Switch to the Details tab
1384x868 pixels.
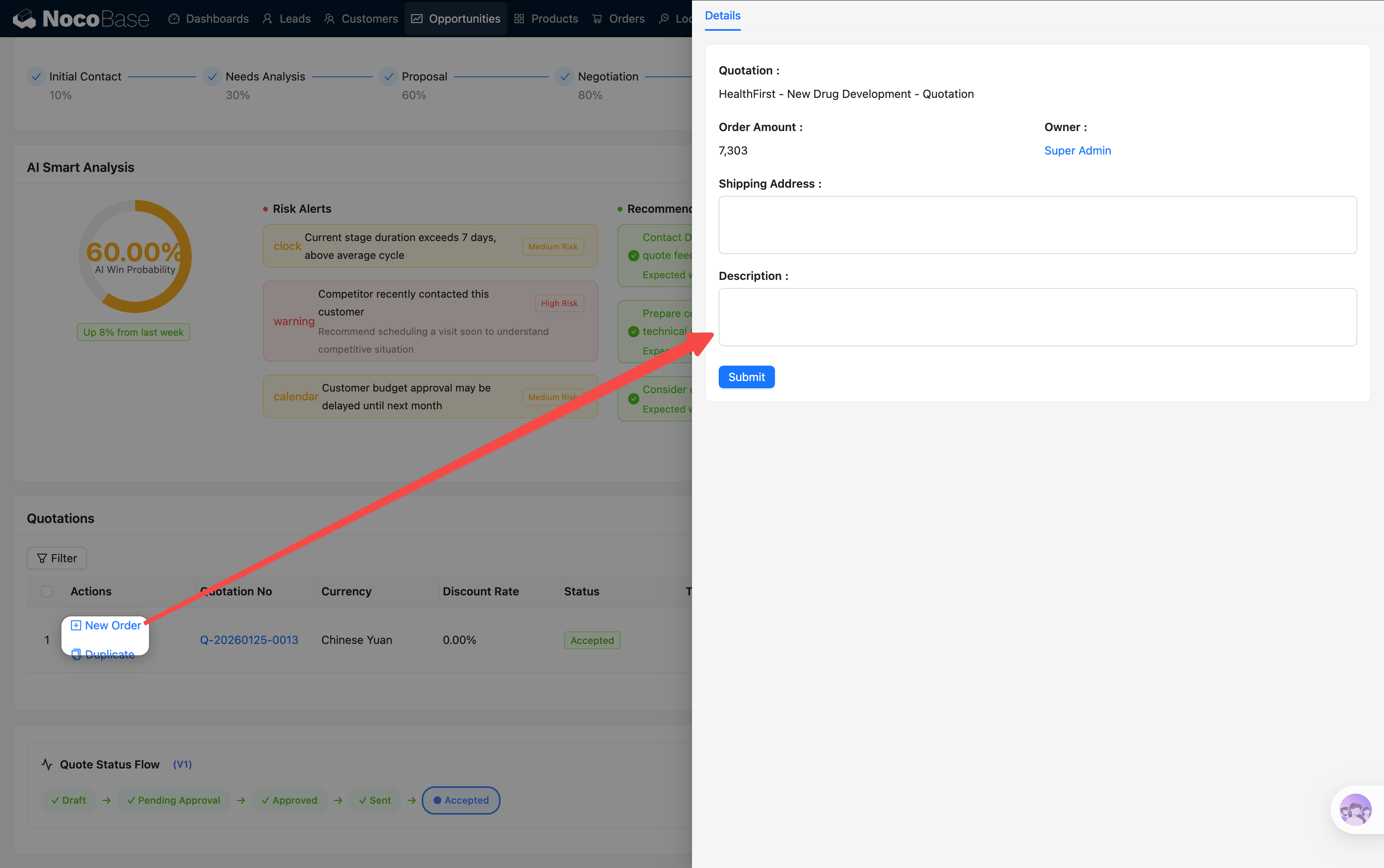(x=722, y=15)
